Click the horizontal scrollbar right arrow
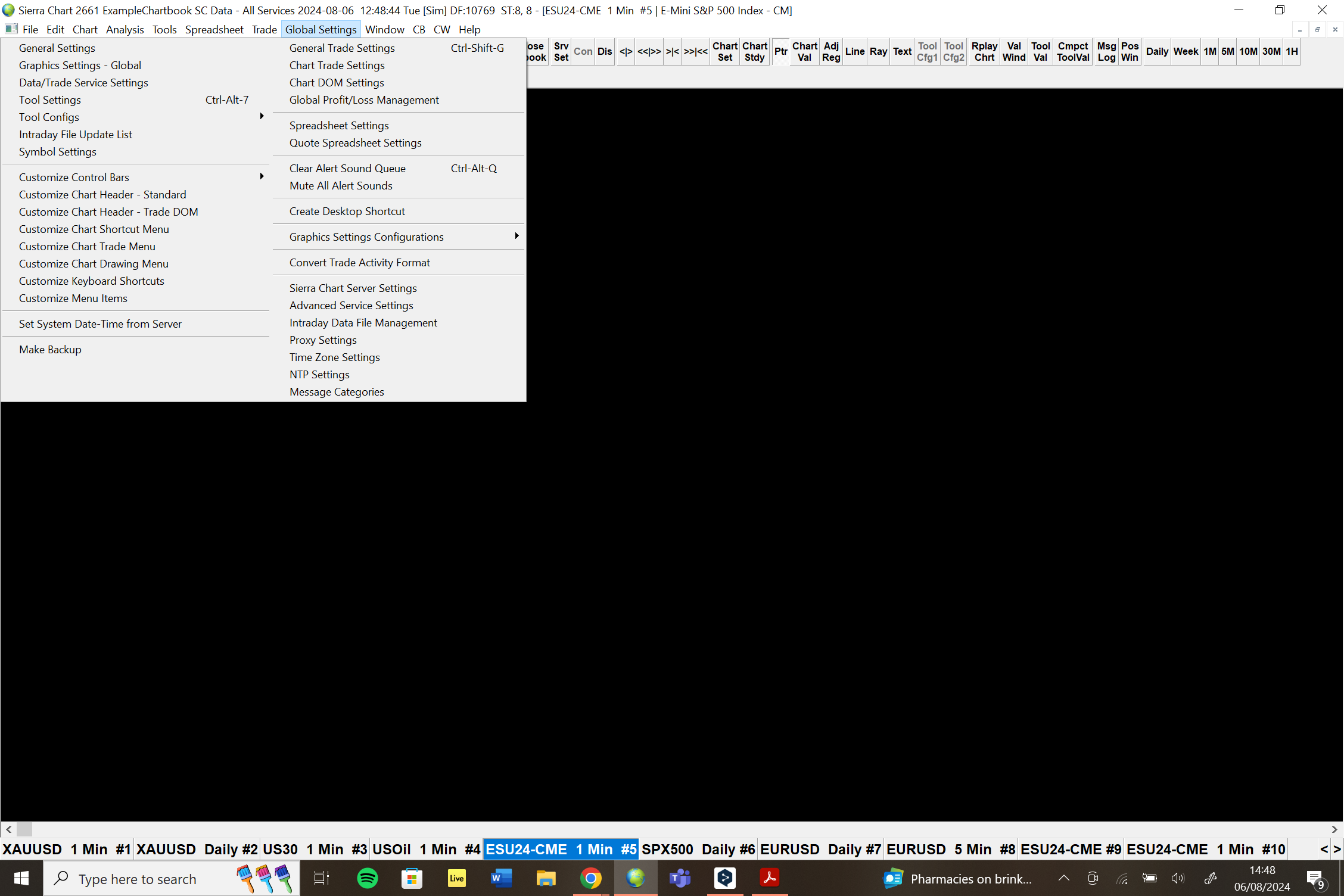This screenshot has width=1344, height=896. pos(1334,829)
